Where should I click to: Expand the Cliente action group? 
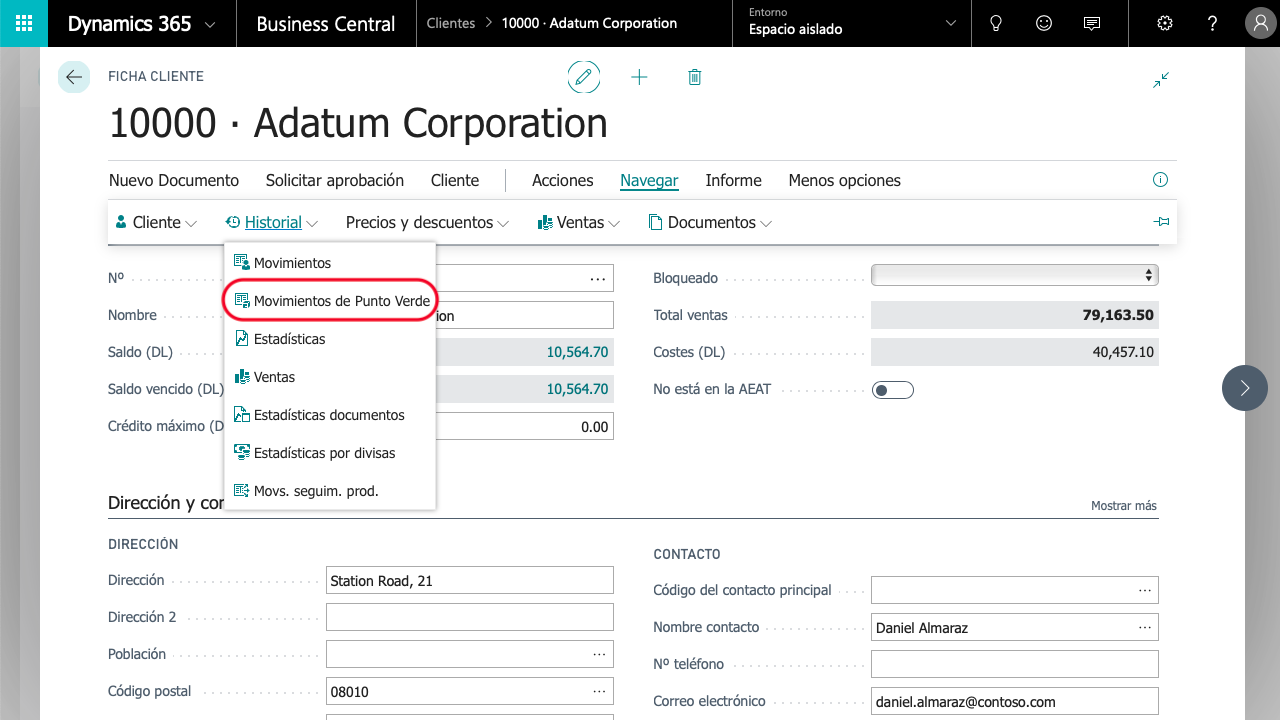click(x=157, y=222)
